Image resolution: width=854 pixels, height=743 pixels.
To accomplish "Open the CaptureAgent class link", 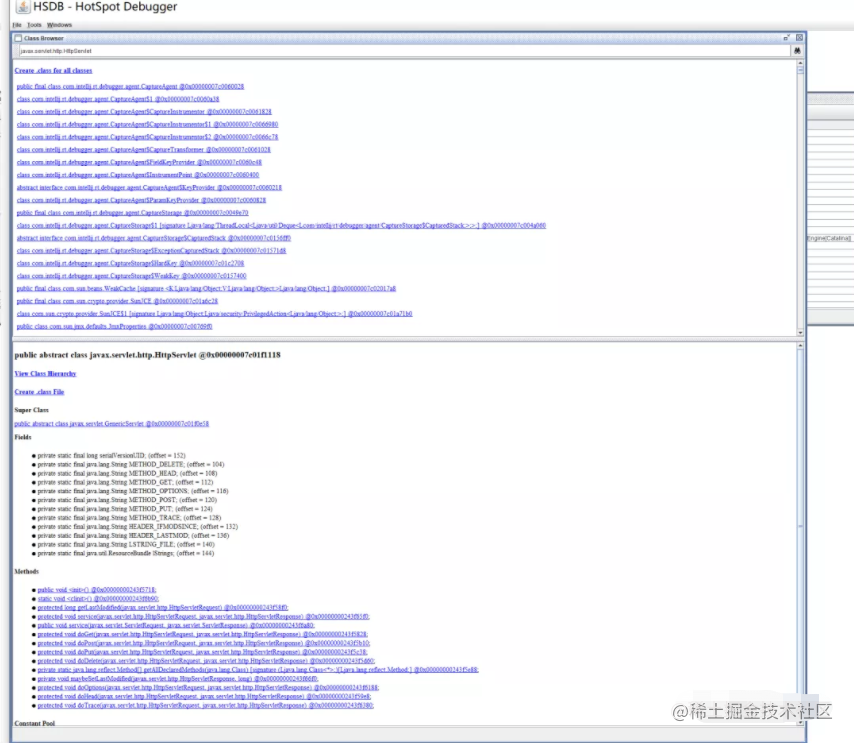I will pyautogui.click(x=130, y=87).
